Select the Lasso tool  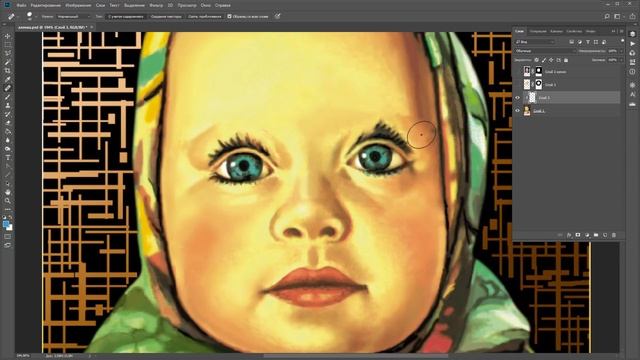pos(7,53)
